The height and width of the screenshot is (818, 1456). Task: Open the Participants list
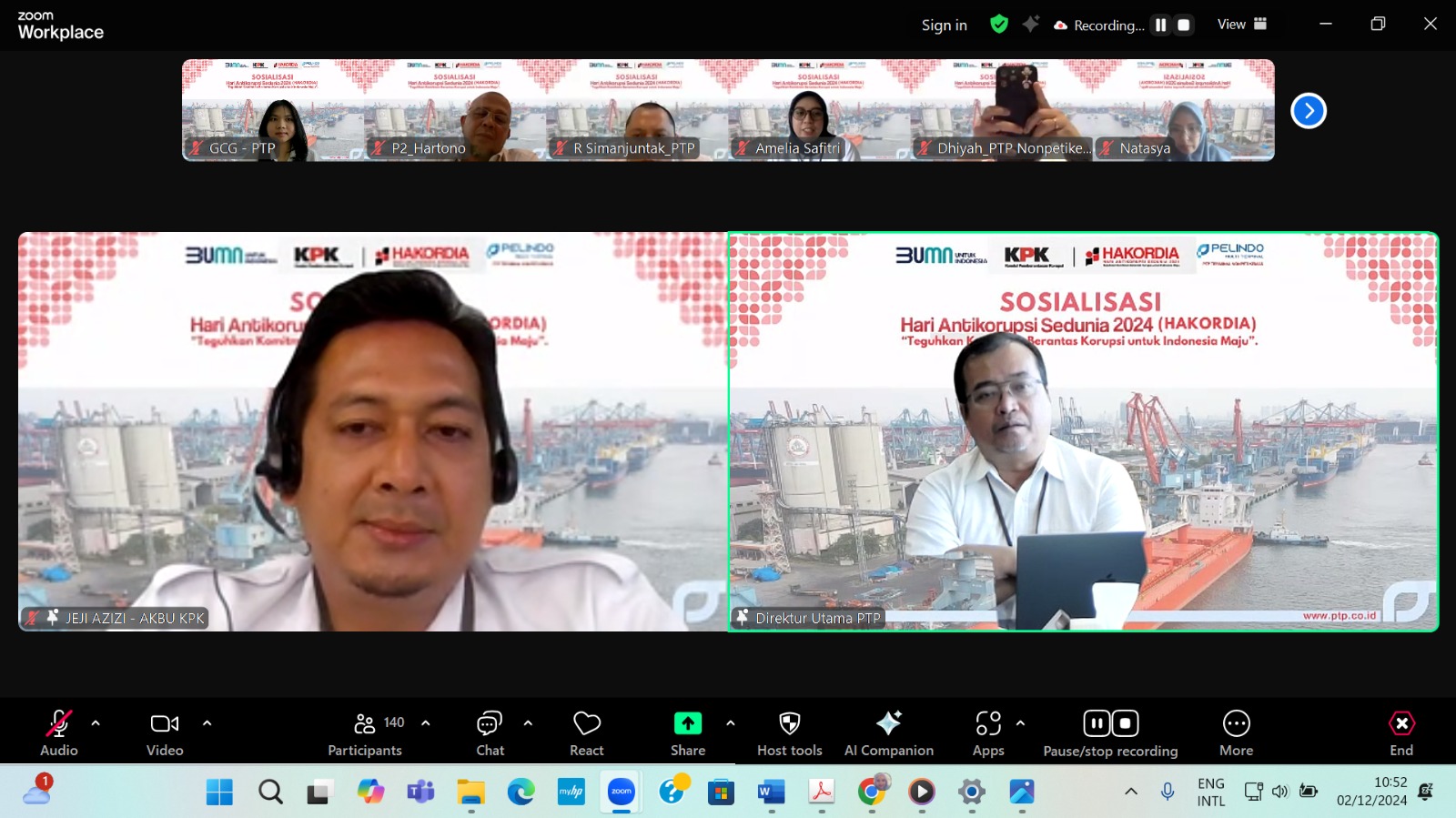click(365, 732)
